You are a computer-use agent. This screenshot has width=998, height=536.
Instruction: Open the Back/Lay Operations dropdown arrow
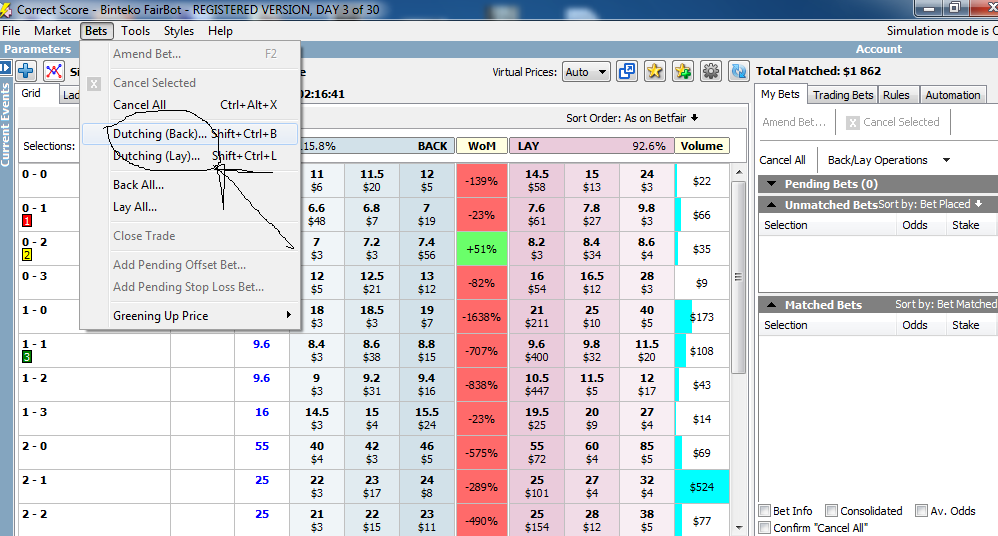(946, 160)
